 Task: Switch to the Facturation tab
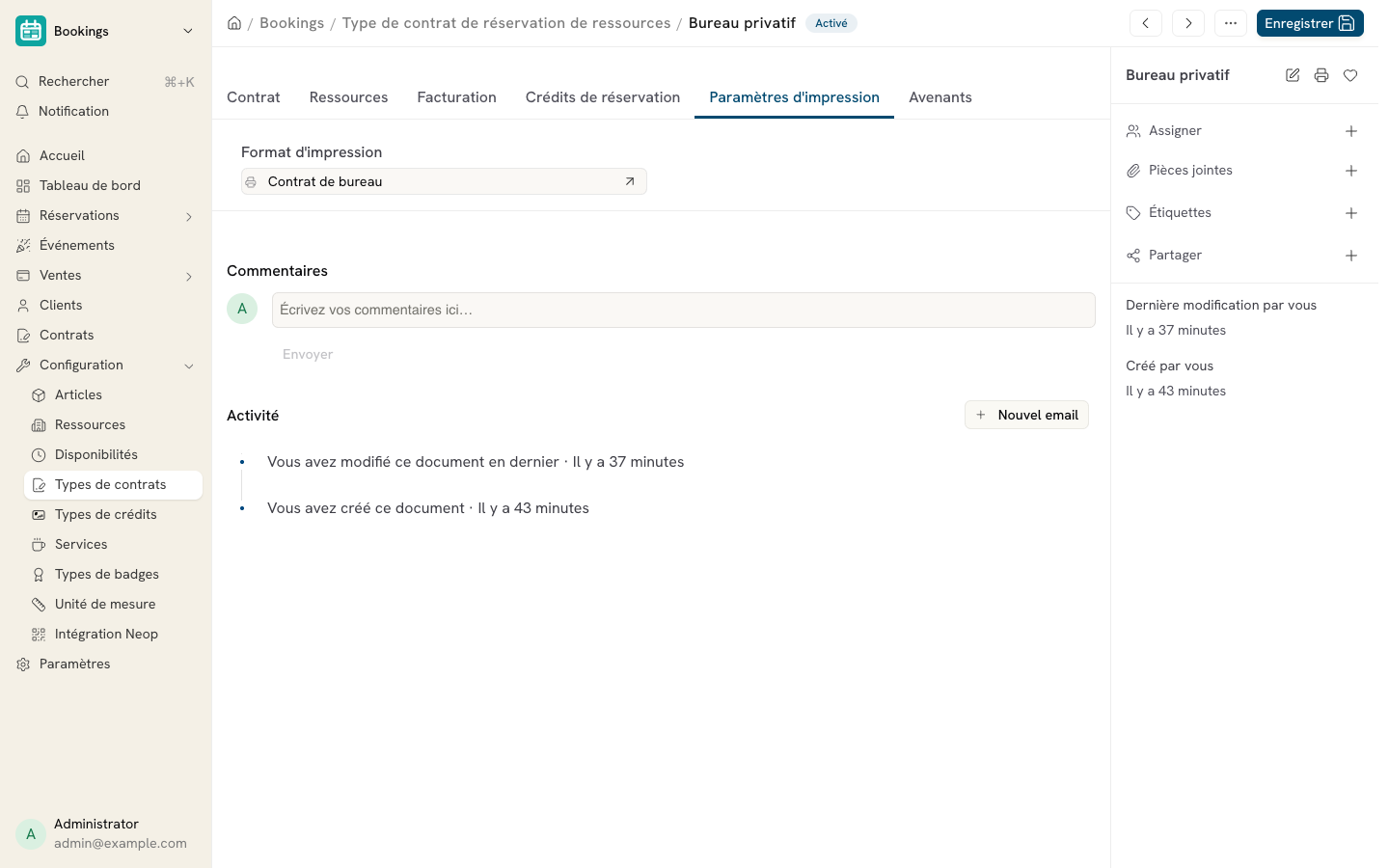click(457, 97)
